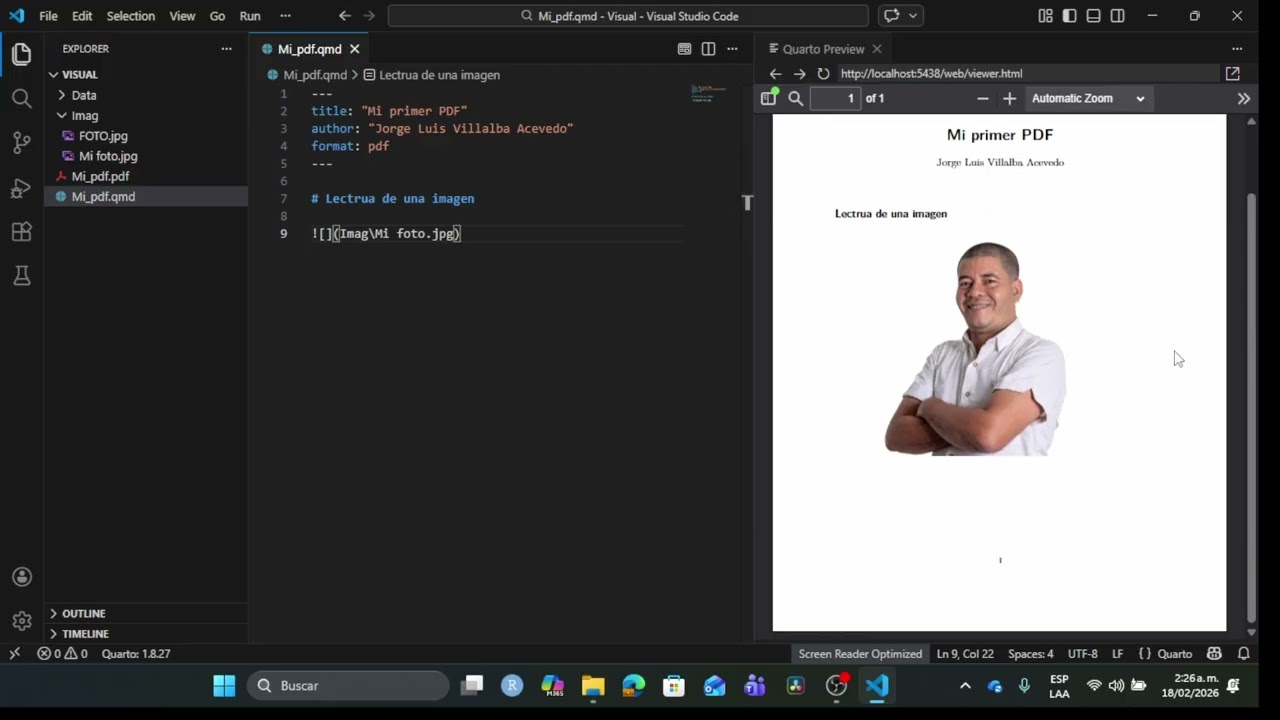Close the Mi_pdf.qmd editor tab
Viewport: 1280px width, 720px height.
[354, 49]
